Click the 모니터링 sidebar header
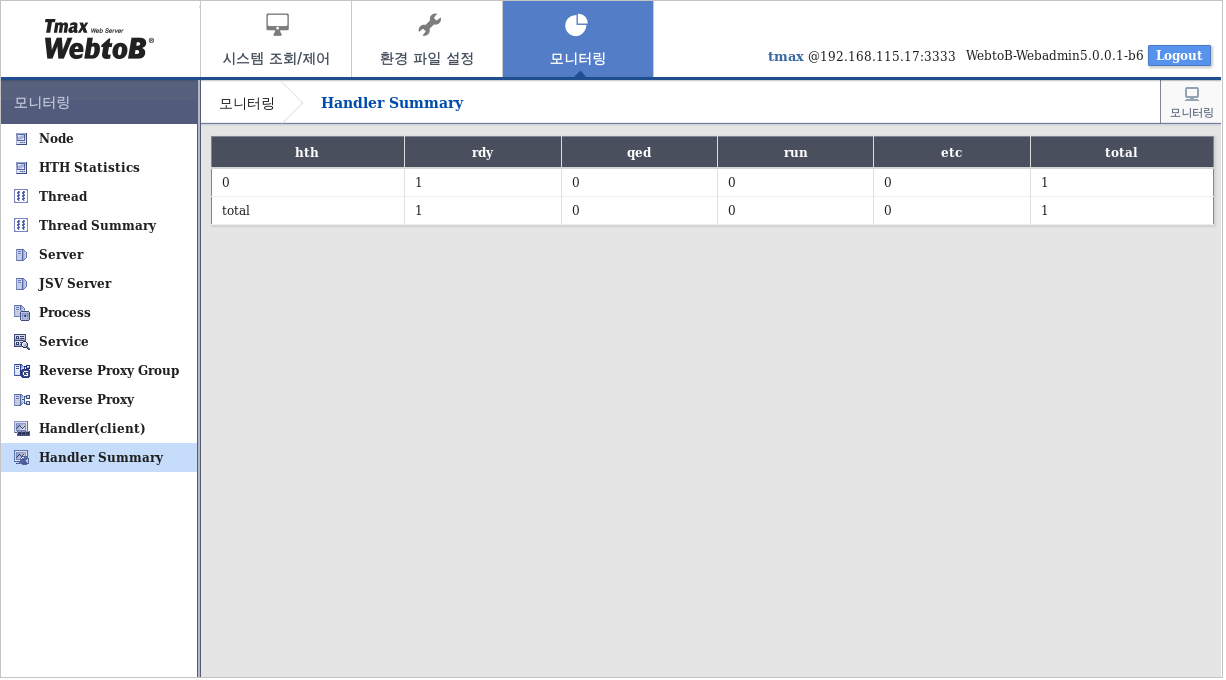This screenshot has width=1226, height=680. coord(99,102)
